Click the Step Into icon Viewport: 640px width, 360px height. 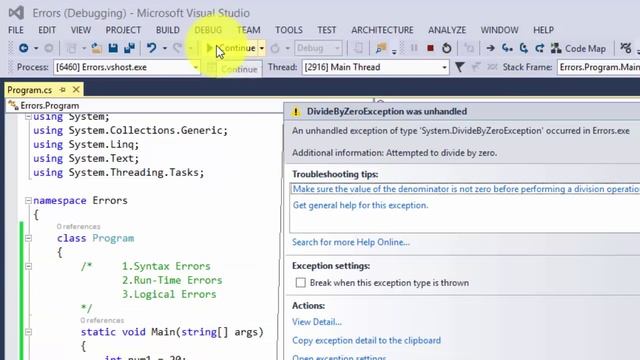point(507,48)
